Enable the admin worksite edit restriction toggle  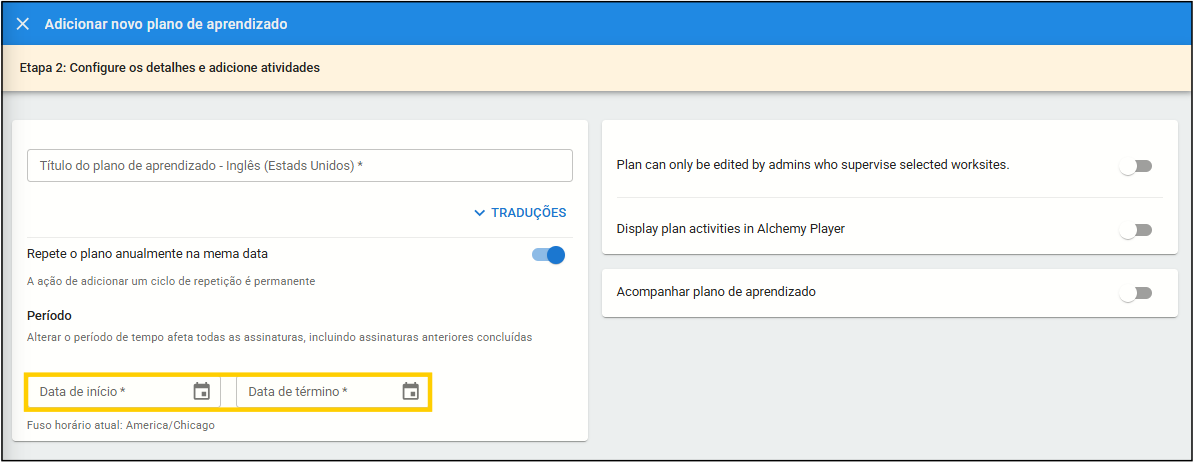pyautogui.click(x=1135, y=166)
